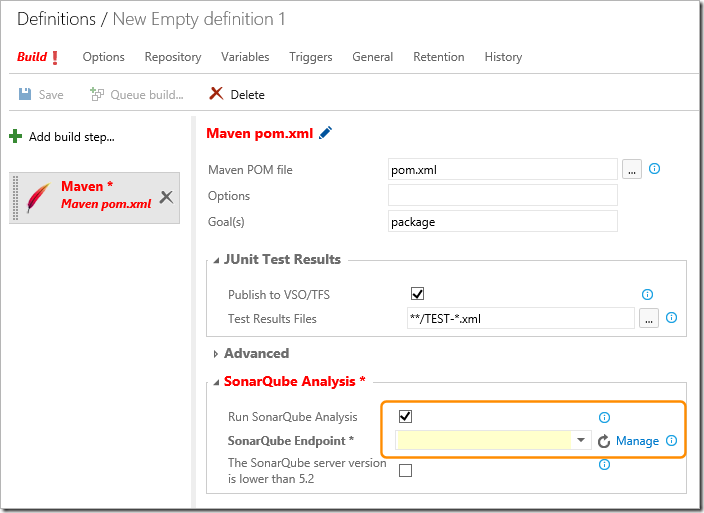
Task: Expand the Advanced section
Action: (x=216, y=354)
